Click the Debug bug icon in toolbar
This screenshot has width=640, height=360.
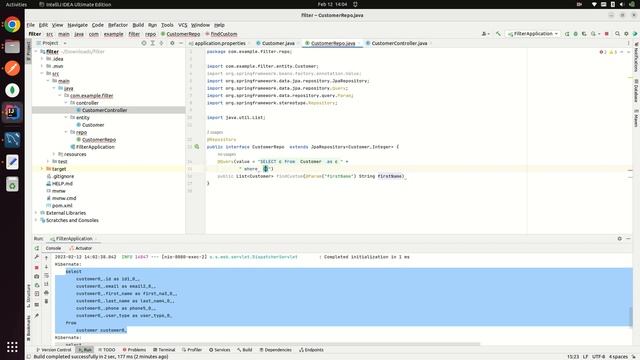click(x=576, y=34)
